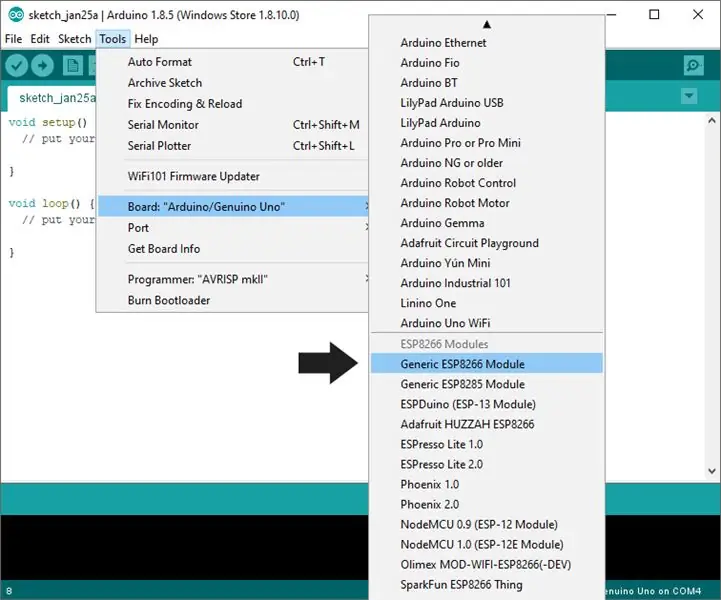Select the sketch_jan25a tab
Viewport: 721px width, 600px height.
click(x=52, y=98)
